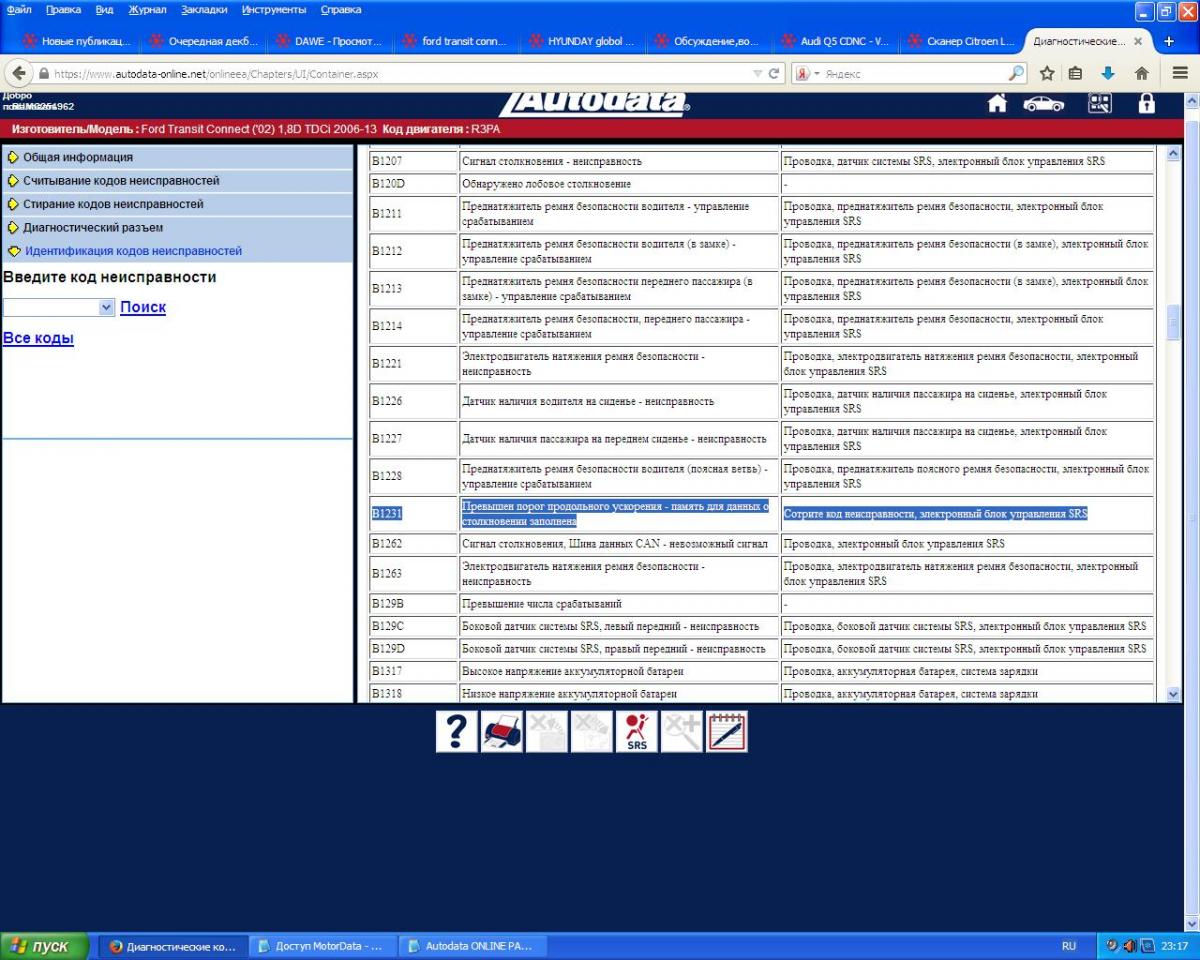The height and width of the screenshot is (960, 1200).
Task: Click code table scrollbar up arrow
Action: (1173, 153)
